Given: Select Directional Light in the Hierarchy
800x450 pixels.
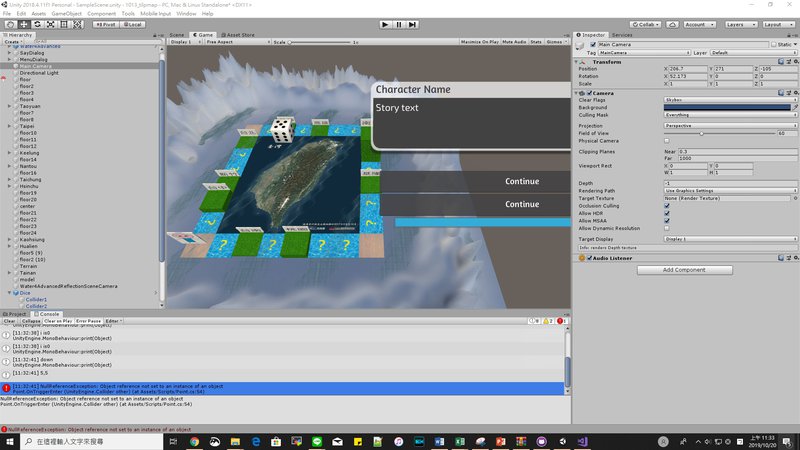Looking at the screenshot, I should pos(39,73).
